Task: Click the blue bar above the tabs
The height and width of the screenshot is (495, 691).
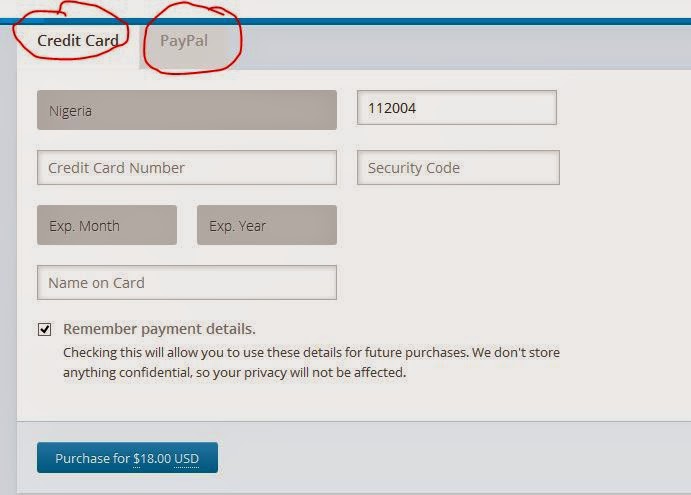Action: point(400,21)
